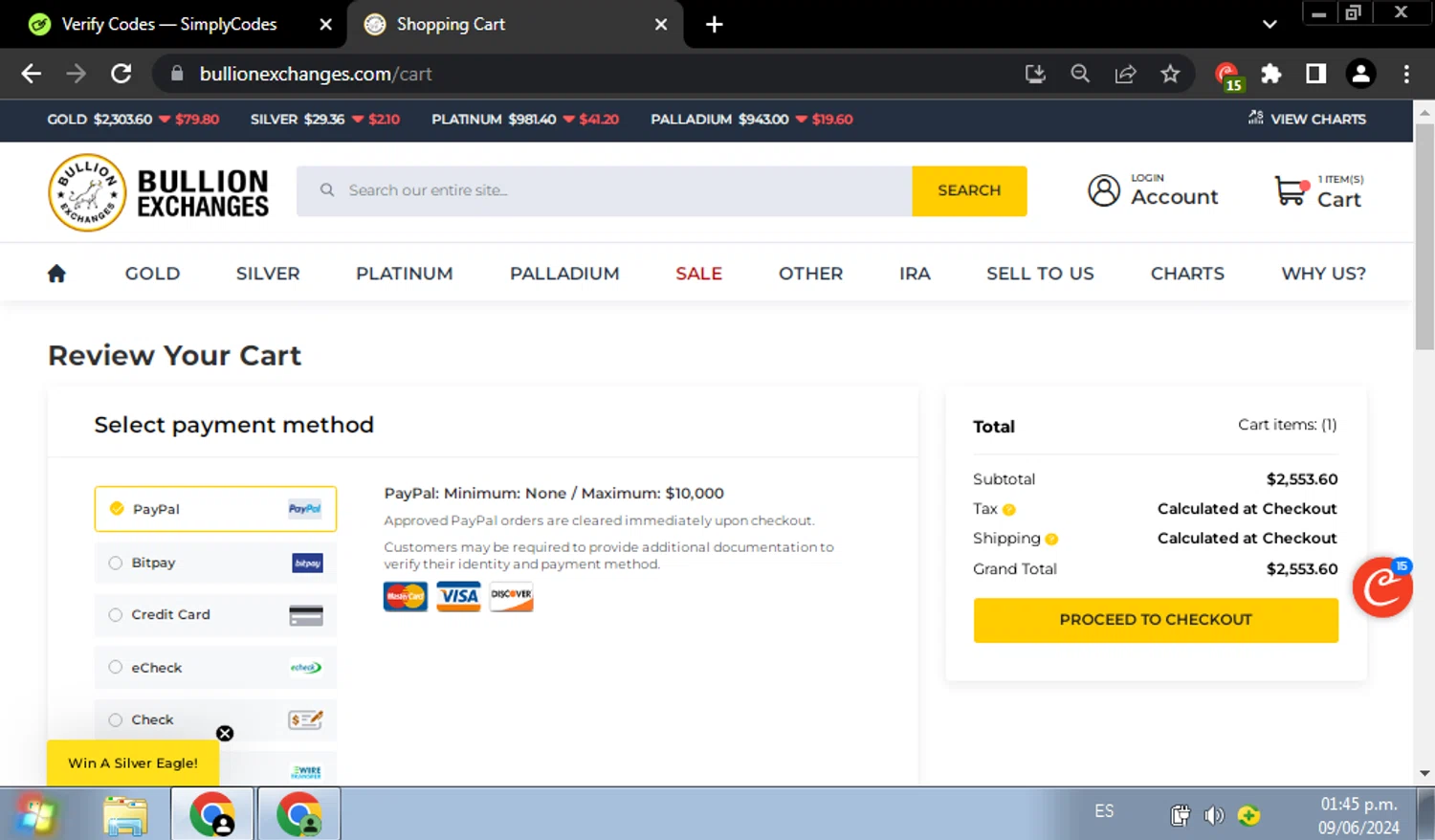
Task: Open WHY US? navigation item
Action: pyautogui.click(x=1324, y=274)
